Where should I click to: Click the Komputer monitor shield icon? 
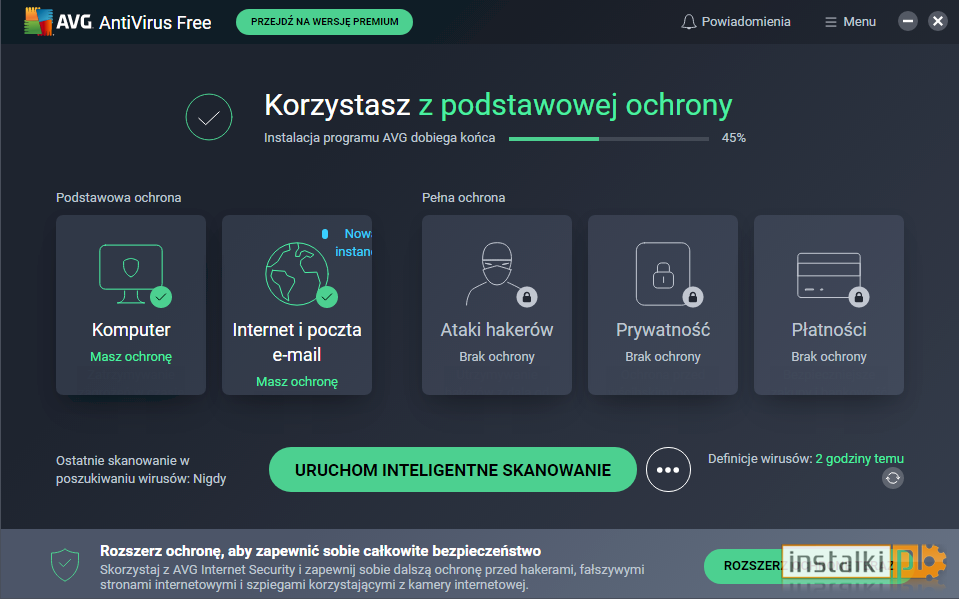(130, 268)
